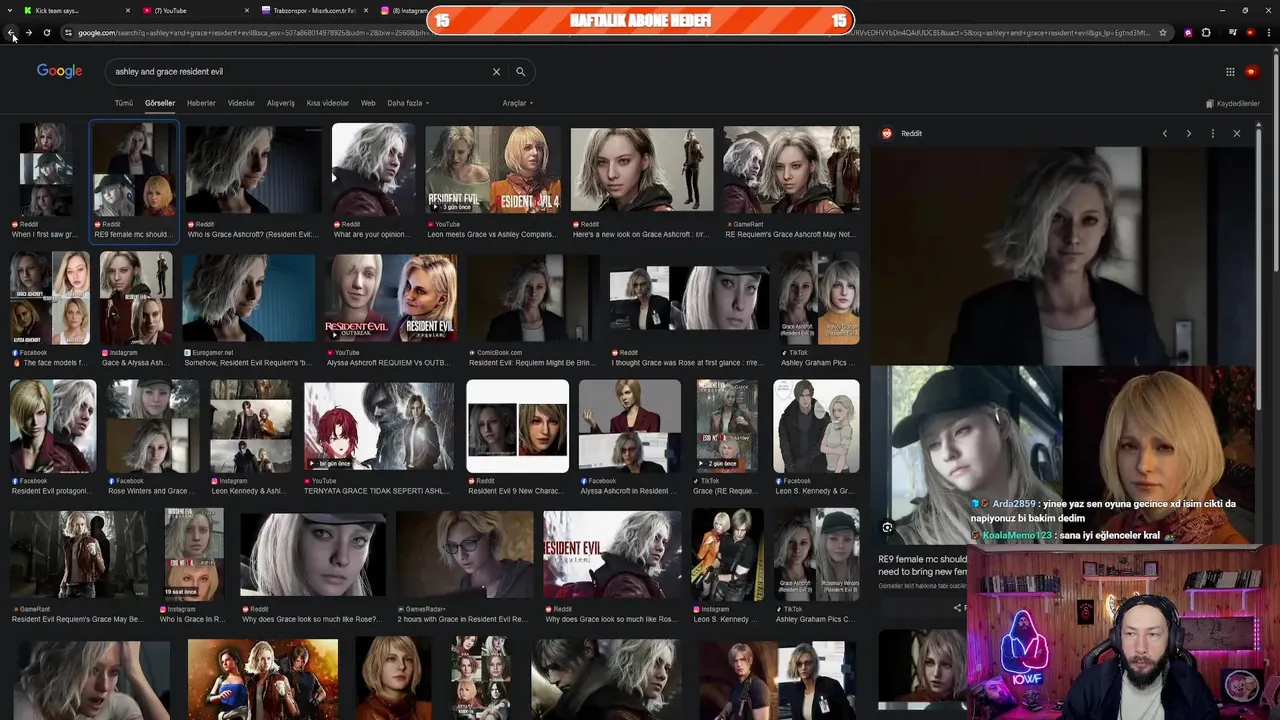Clear the search box with X icon
1280x720 pixels.
496,72
